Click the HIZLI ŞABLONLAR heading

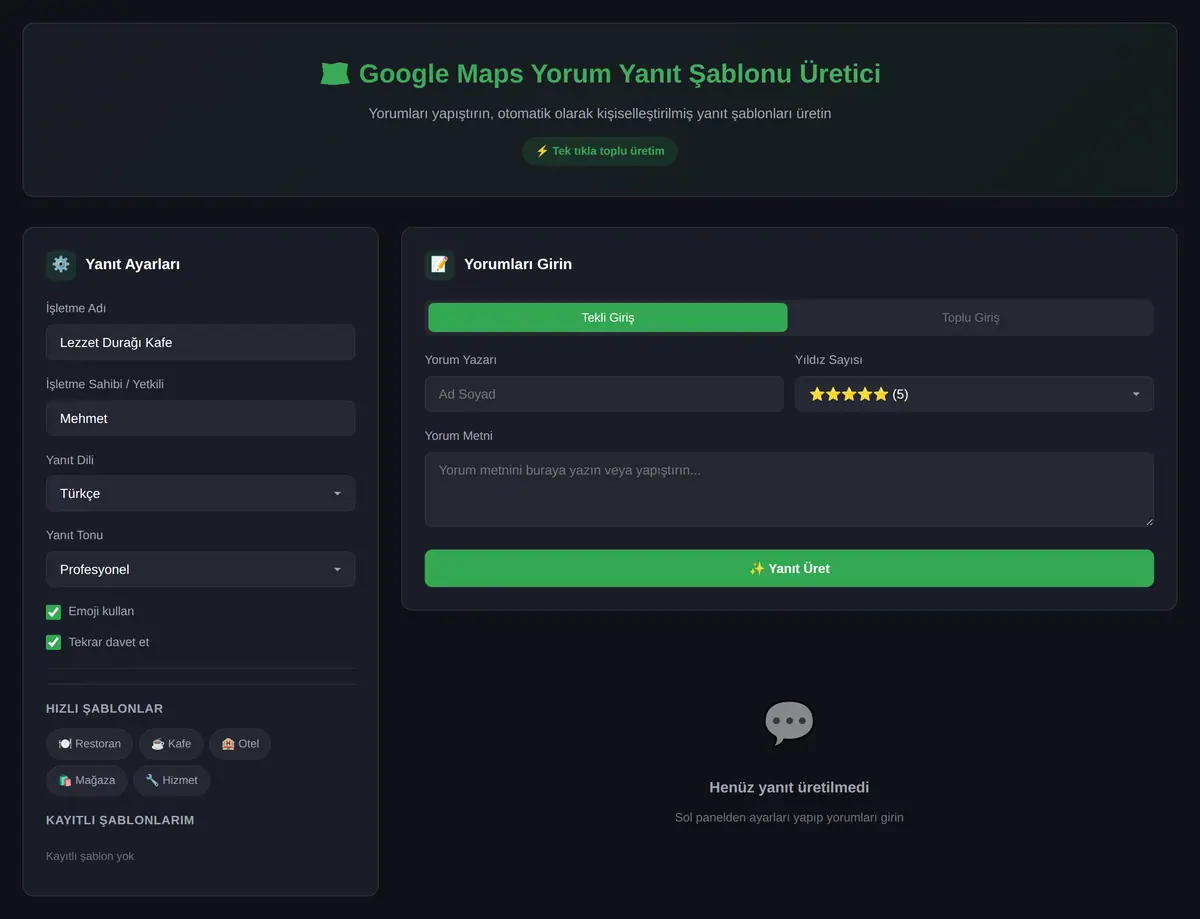click(x=104, y=709)
